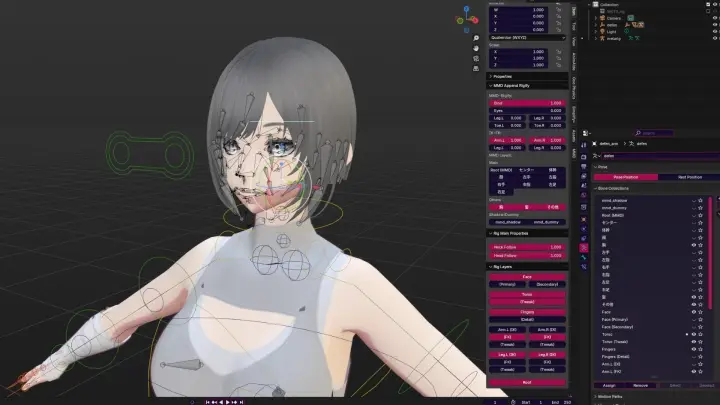720x405 pixels.
Task: Hide the metarig in the outliner
Action: [715, 39]
